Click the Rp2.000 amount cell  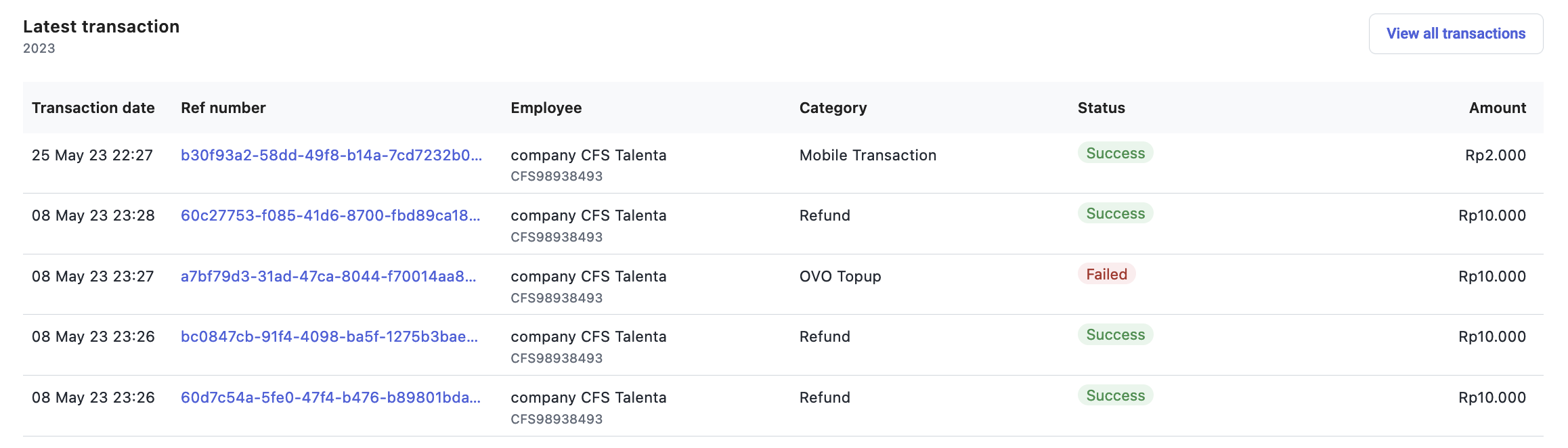[x=1495, y=155]
